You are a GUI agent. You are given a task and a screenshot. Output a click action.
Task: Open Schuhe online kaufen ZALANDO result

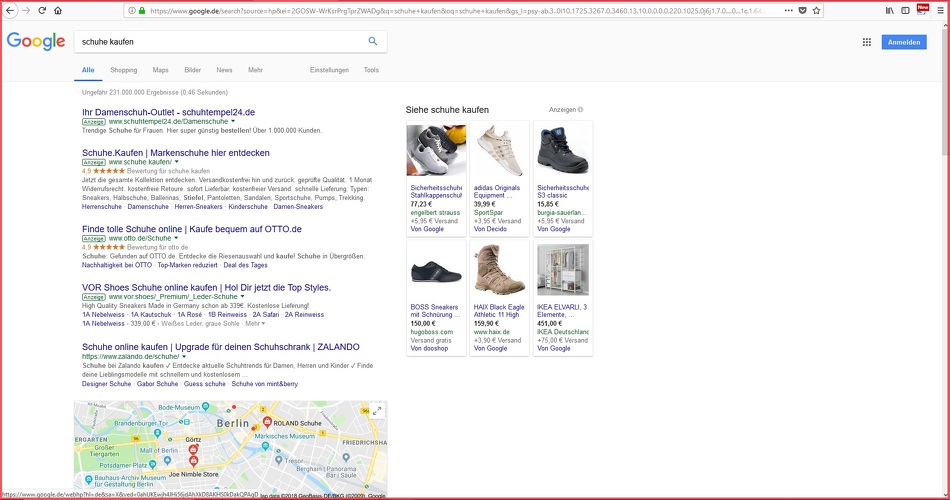221,347
